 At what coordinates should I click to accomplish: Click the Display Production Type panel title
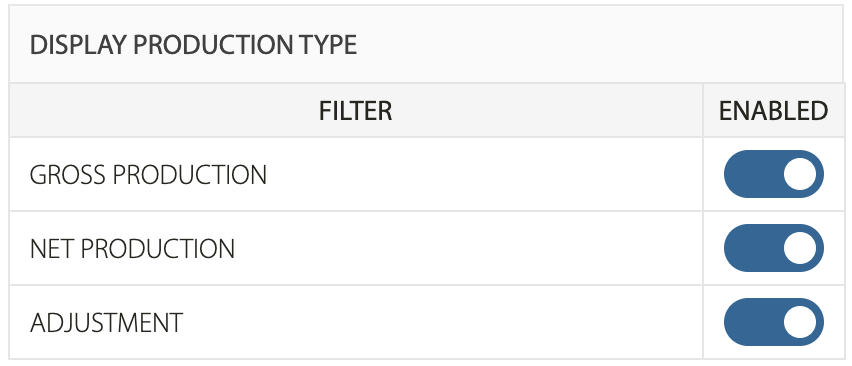193,45
